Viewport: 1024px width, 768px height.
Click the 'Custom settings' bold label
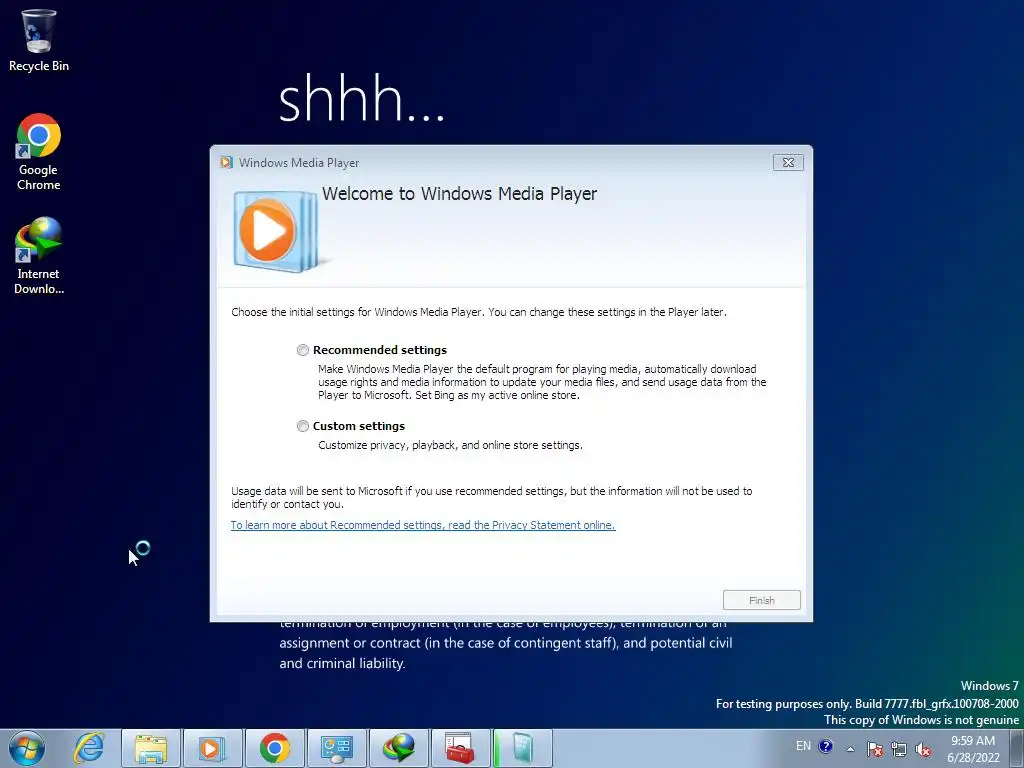pyautogui.click(x=359, y=426)
